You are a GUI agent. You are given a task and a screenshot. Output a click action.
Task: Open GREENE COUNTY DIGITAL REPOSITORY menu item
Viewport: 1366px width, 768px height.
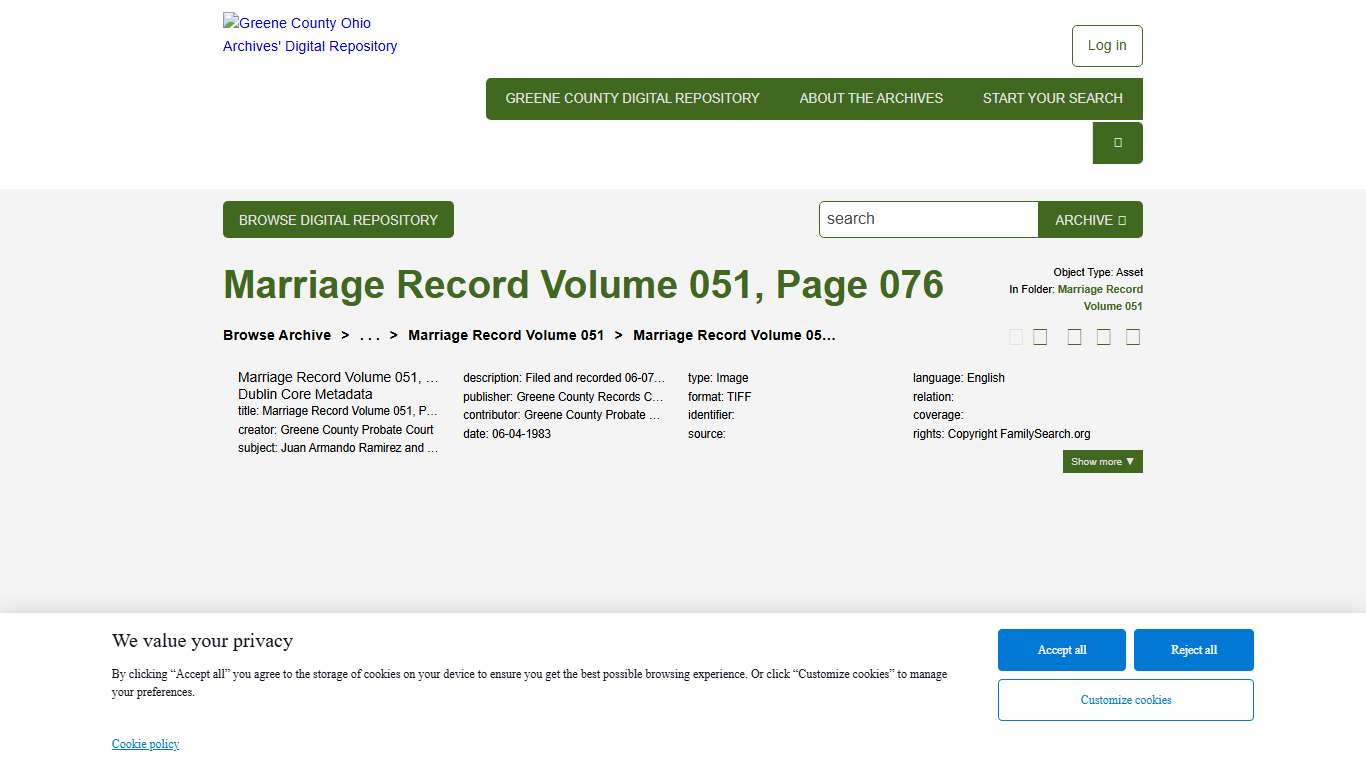click(x=632, y=98)
